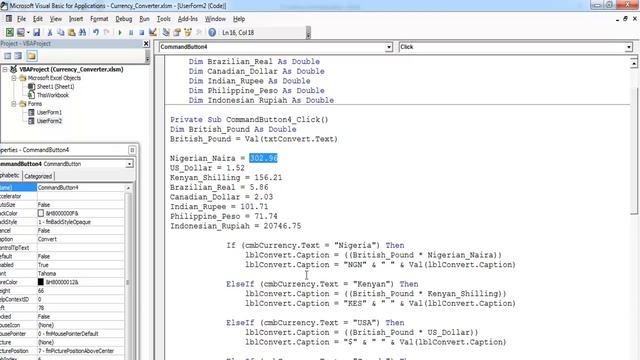The width and height of the screenshot is (640, 360).
Task: Click the VBA system menu icon beside File
Action: pyautogui.click(x=9, y=19)
